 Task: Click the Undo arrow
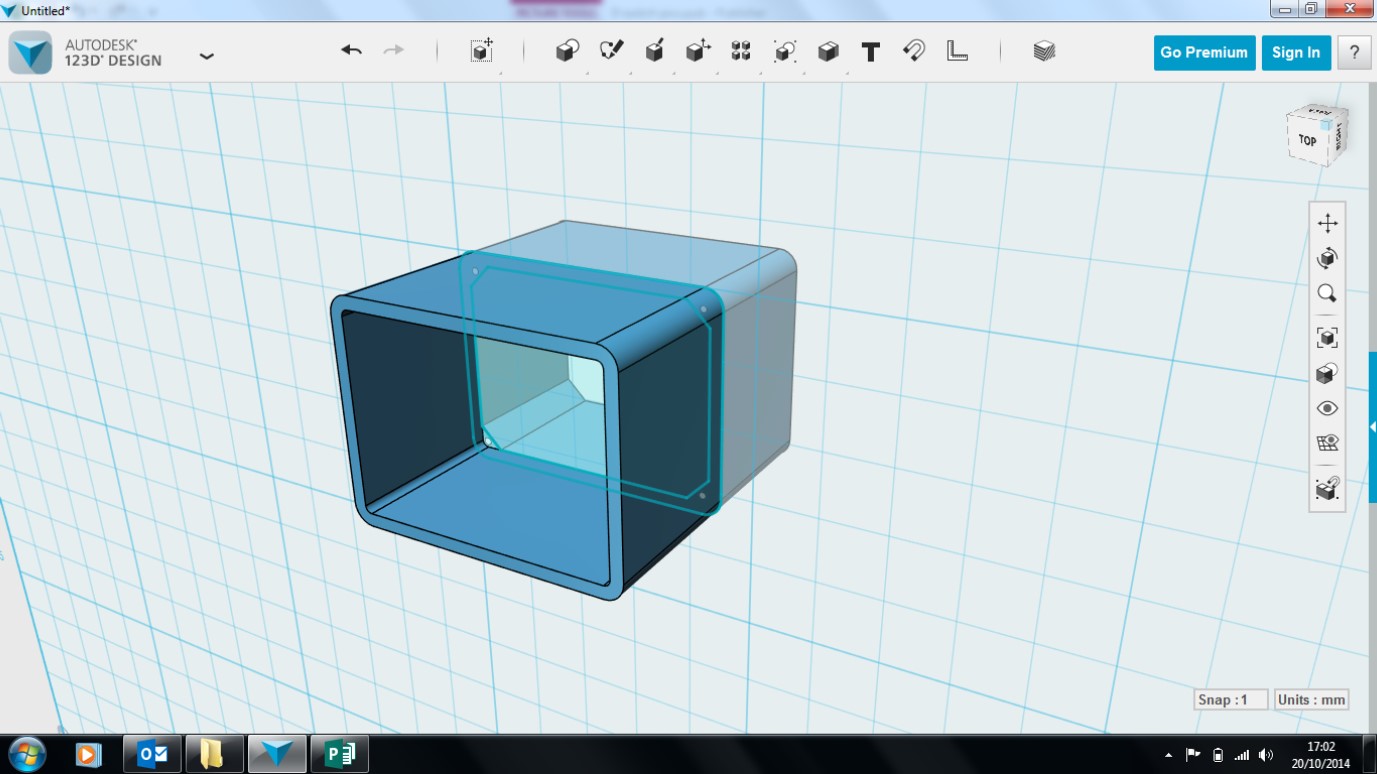[351, 51]
